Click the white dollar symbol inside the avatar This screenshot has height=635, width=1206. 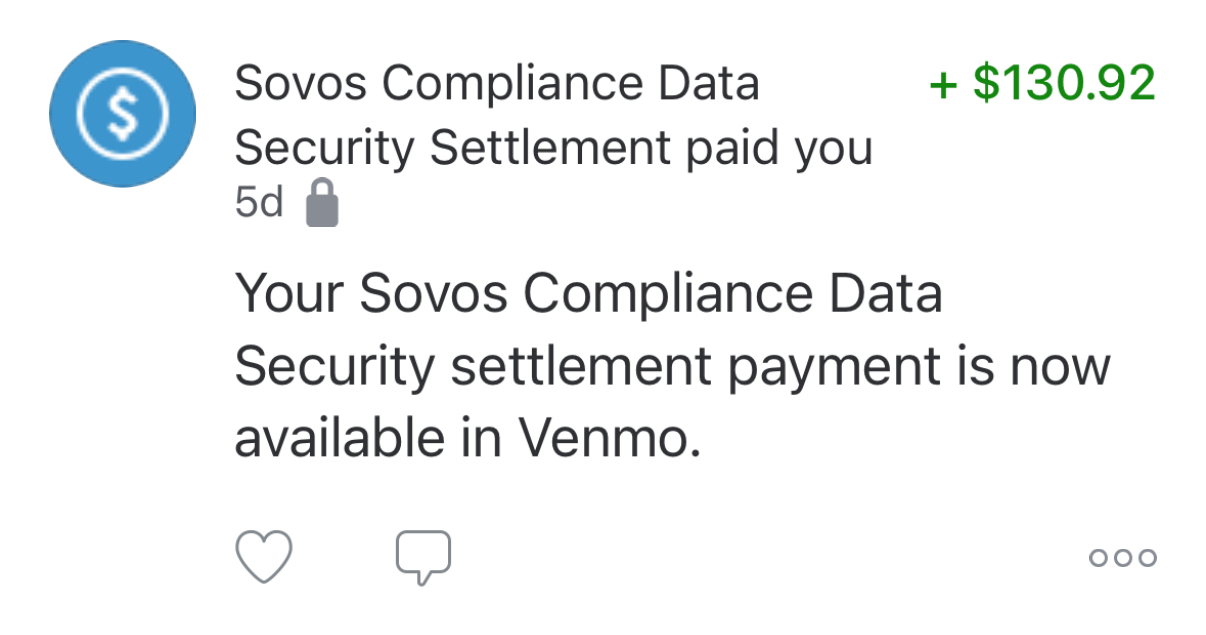122,114
